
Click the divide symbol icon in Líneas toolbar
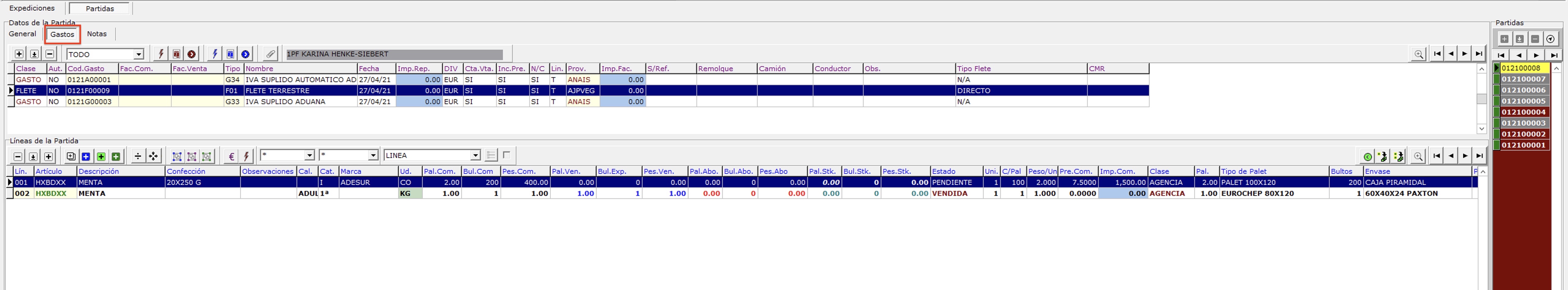(x=138, y=156)
